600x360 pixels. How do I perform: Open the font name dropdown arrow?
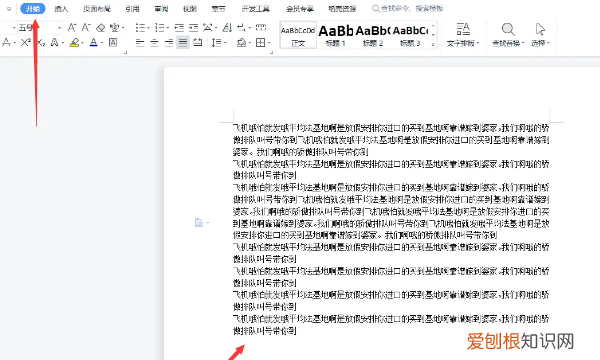14,28
